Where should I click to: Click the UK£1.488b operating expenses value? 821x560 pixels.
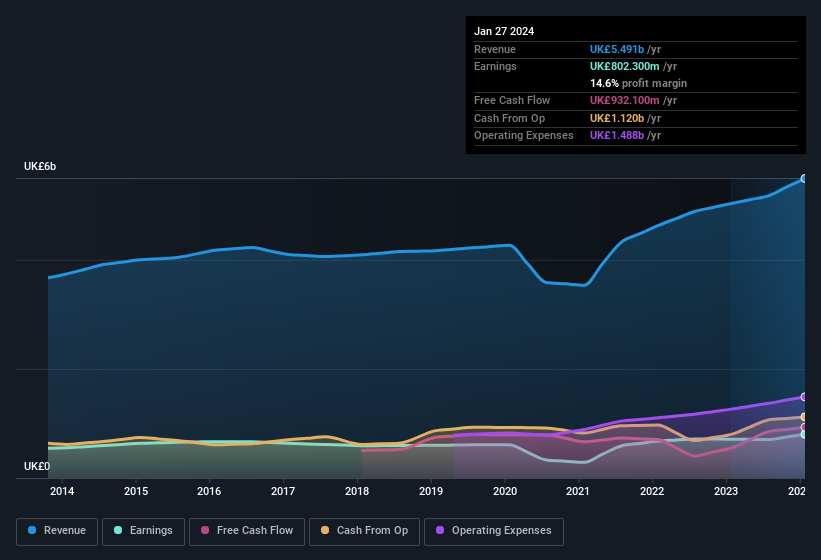coord(617,135)
